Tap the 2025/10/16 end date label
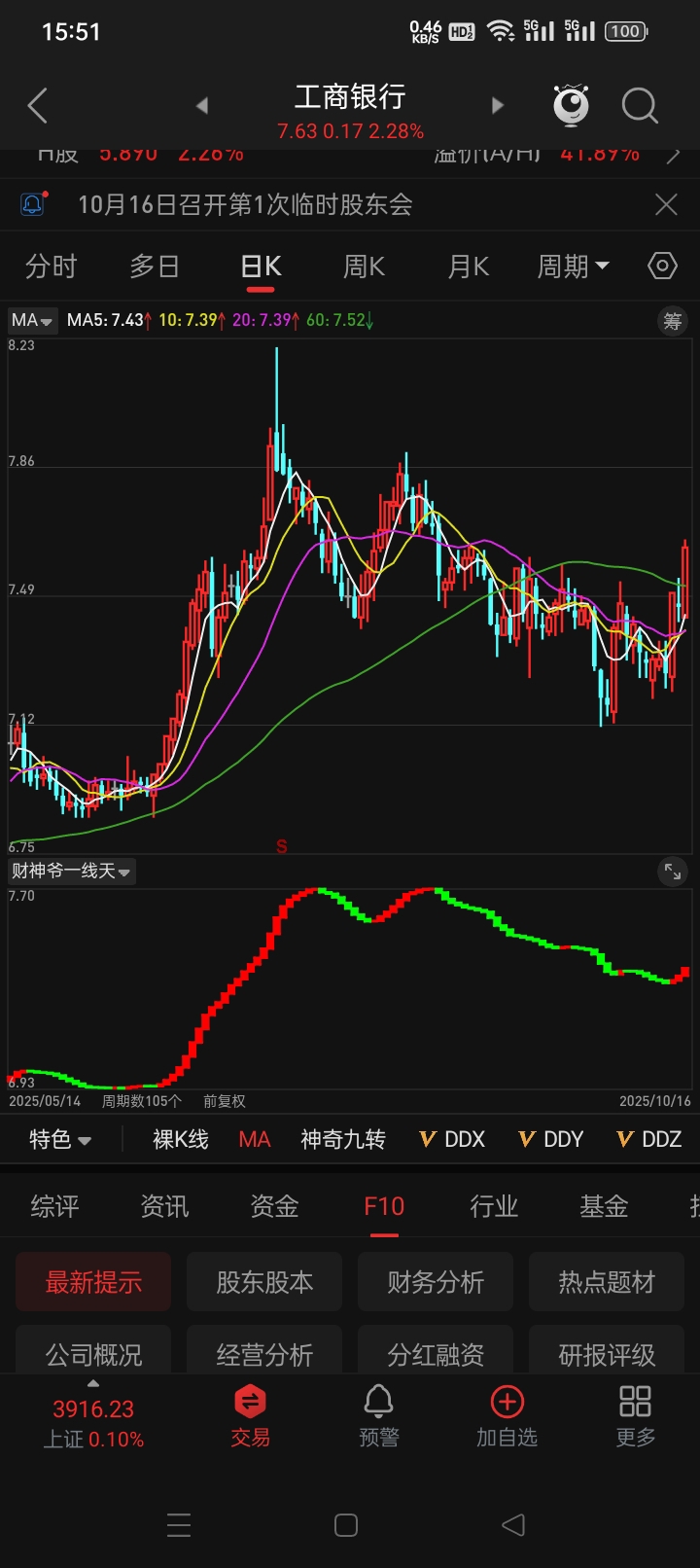The height and width of the screenshot is (1568, 700). point(654,1101)
